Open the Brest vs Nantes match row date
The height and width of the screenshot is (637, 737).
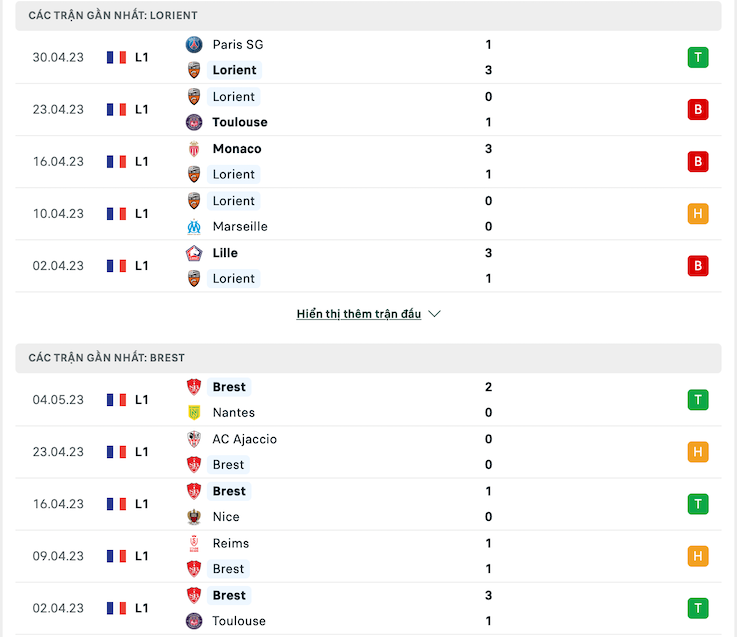[58, 400]
